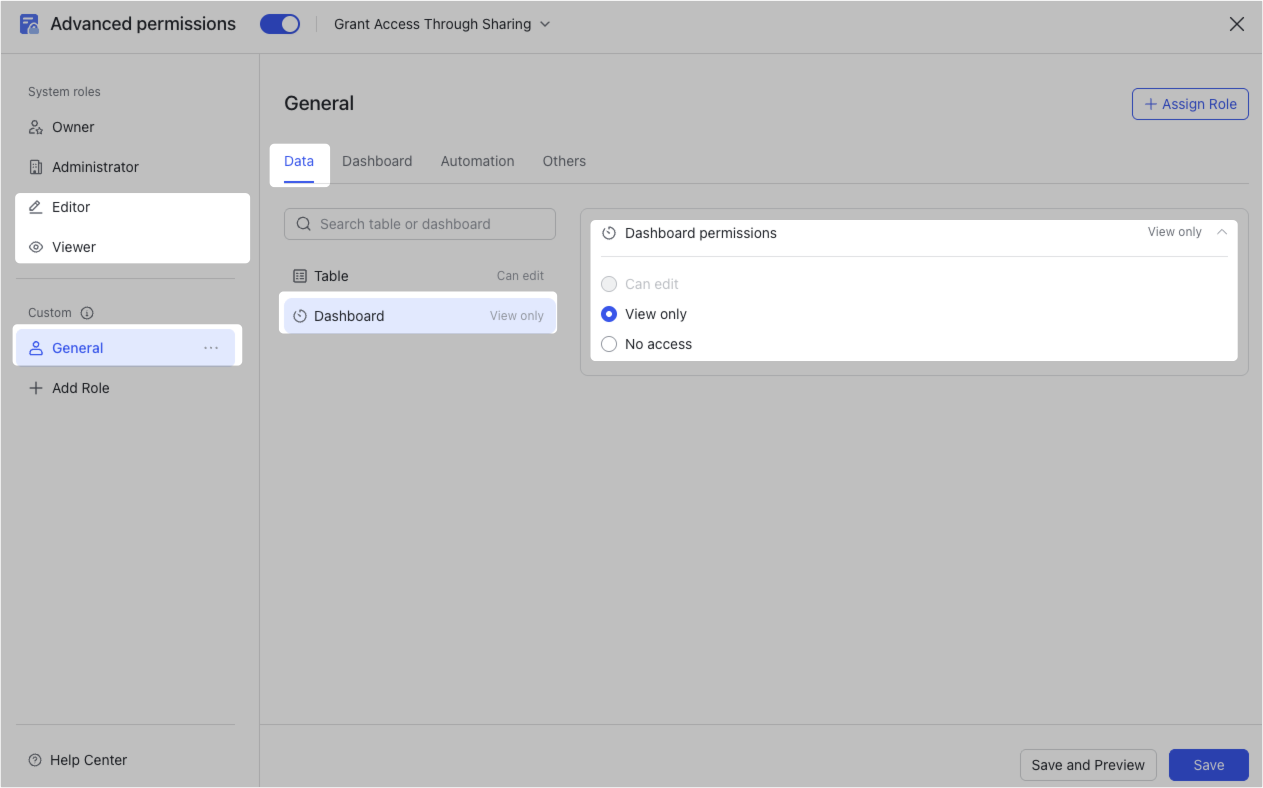Click the Dashboard row gauge icon
This screenshot has width=1263, height=788.
[300, 316]
